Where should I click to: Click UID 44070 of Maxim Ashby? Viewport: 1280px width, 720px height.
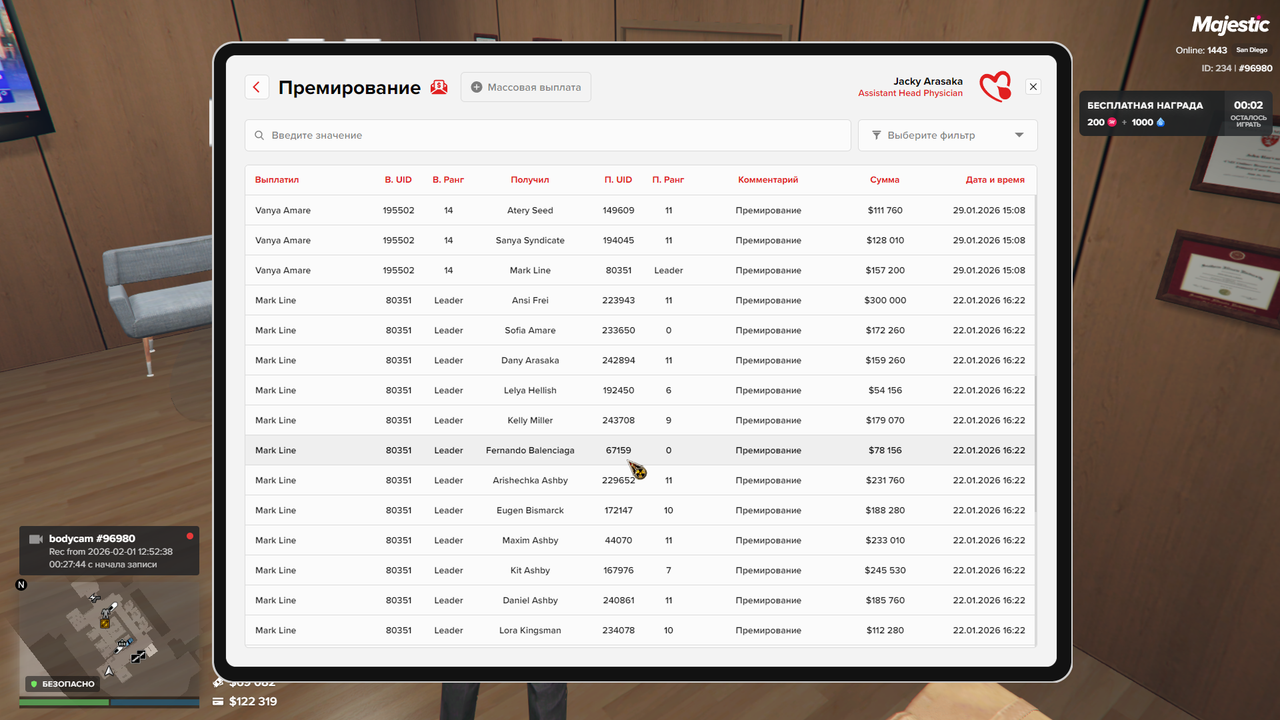[618, 541]
